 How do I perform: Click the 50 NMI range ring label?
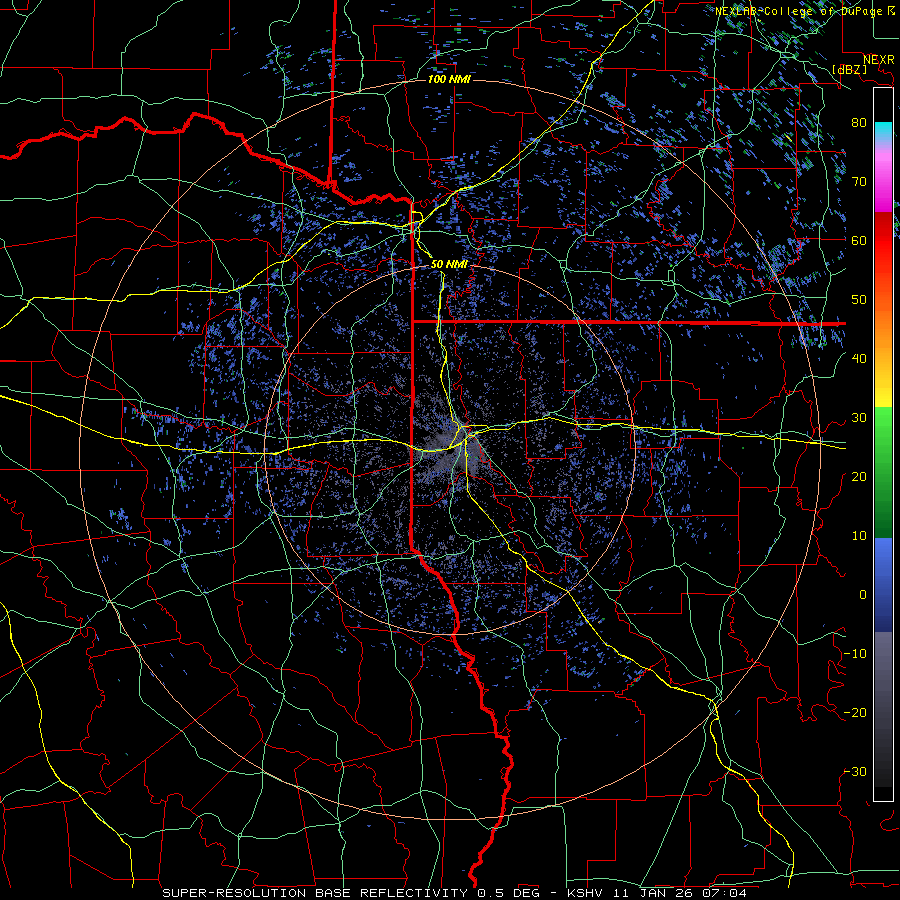tap(449, 264)
